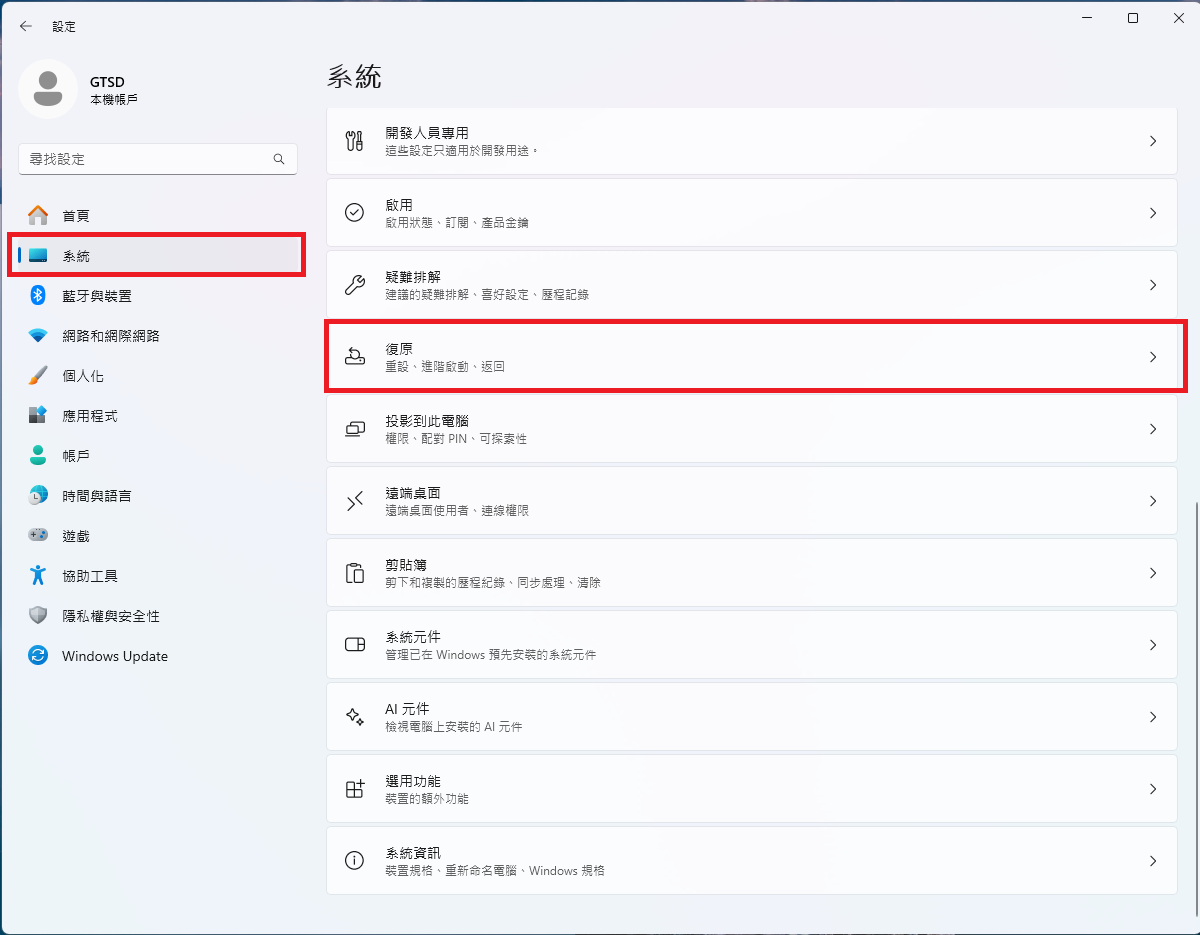
Task: Click the 疑難排解 wrench icon
Action: pos(354,285)
